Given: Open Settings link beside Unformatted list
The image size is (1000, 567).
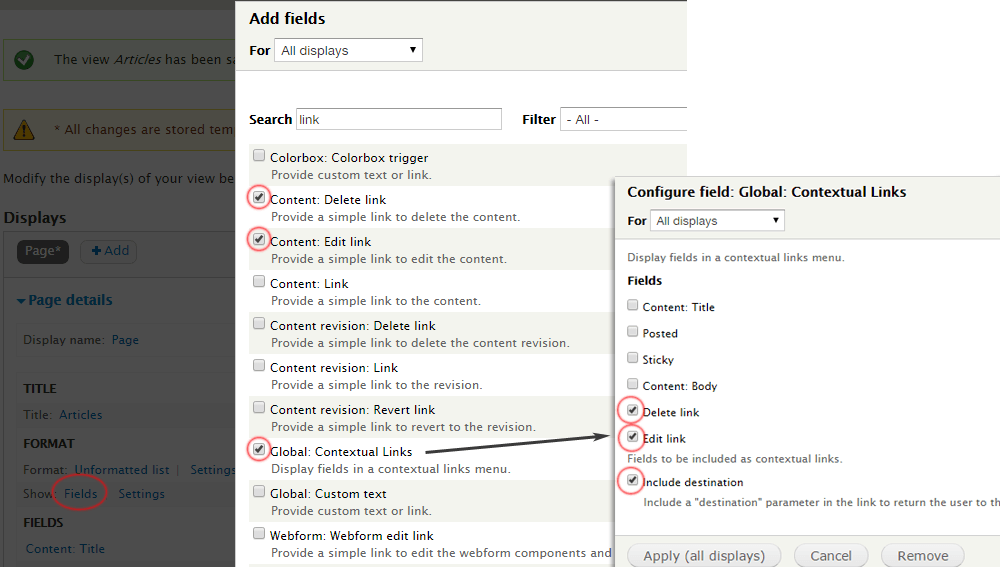Looking at the screenshot, I should (212, 470).
